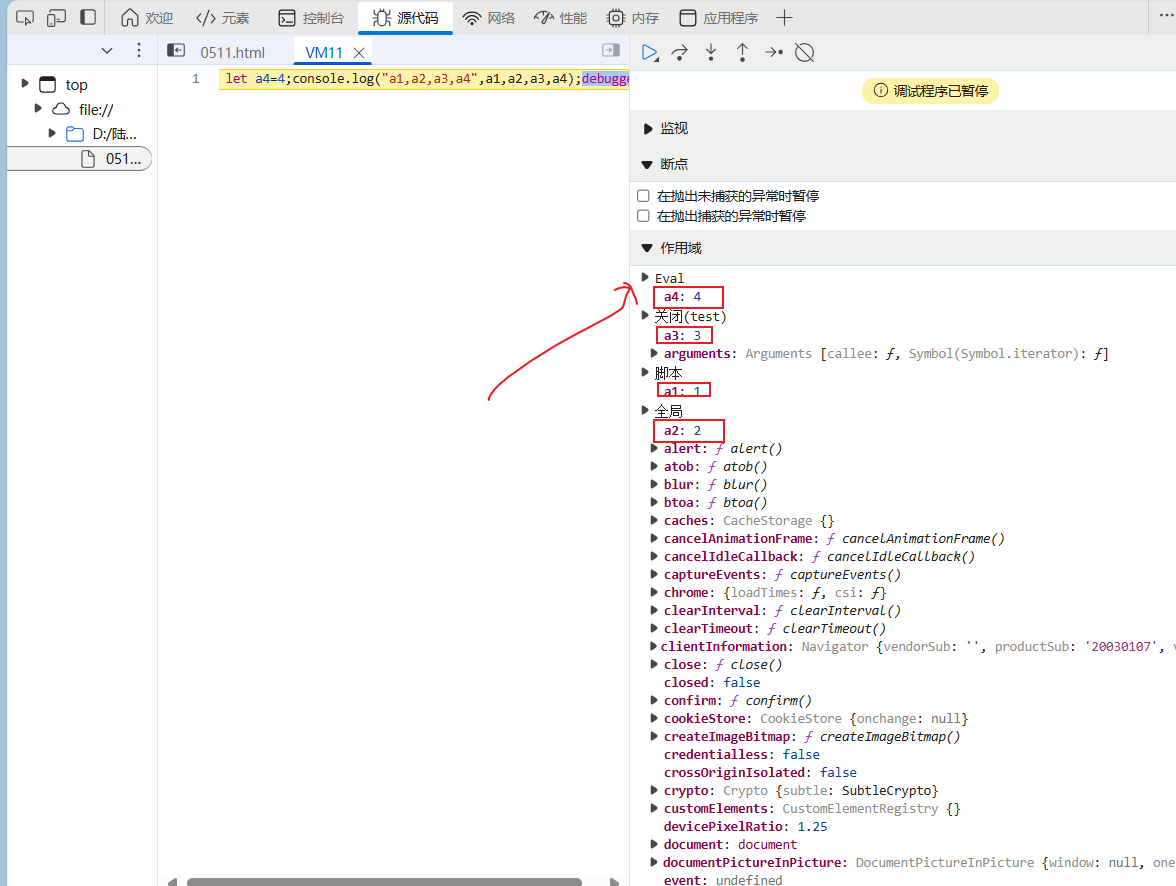The image size is (1176, 886).
Task: Click the horizontal scrollbar of code editor
Action: [384, 881]
